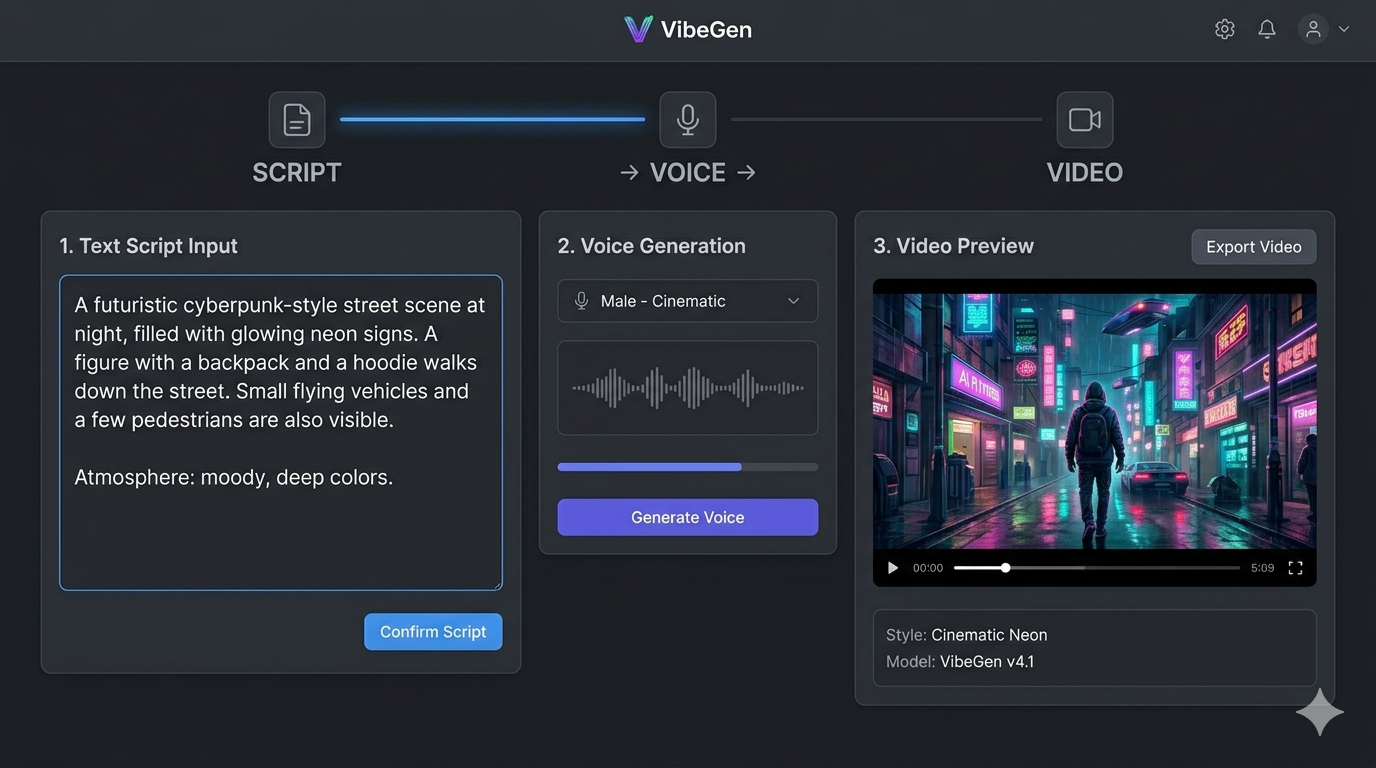Select the VOICE step label

point(687,172)
